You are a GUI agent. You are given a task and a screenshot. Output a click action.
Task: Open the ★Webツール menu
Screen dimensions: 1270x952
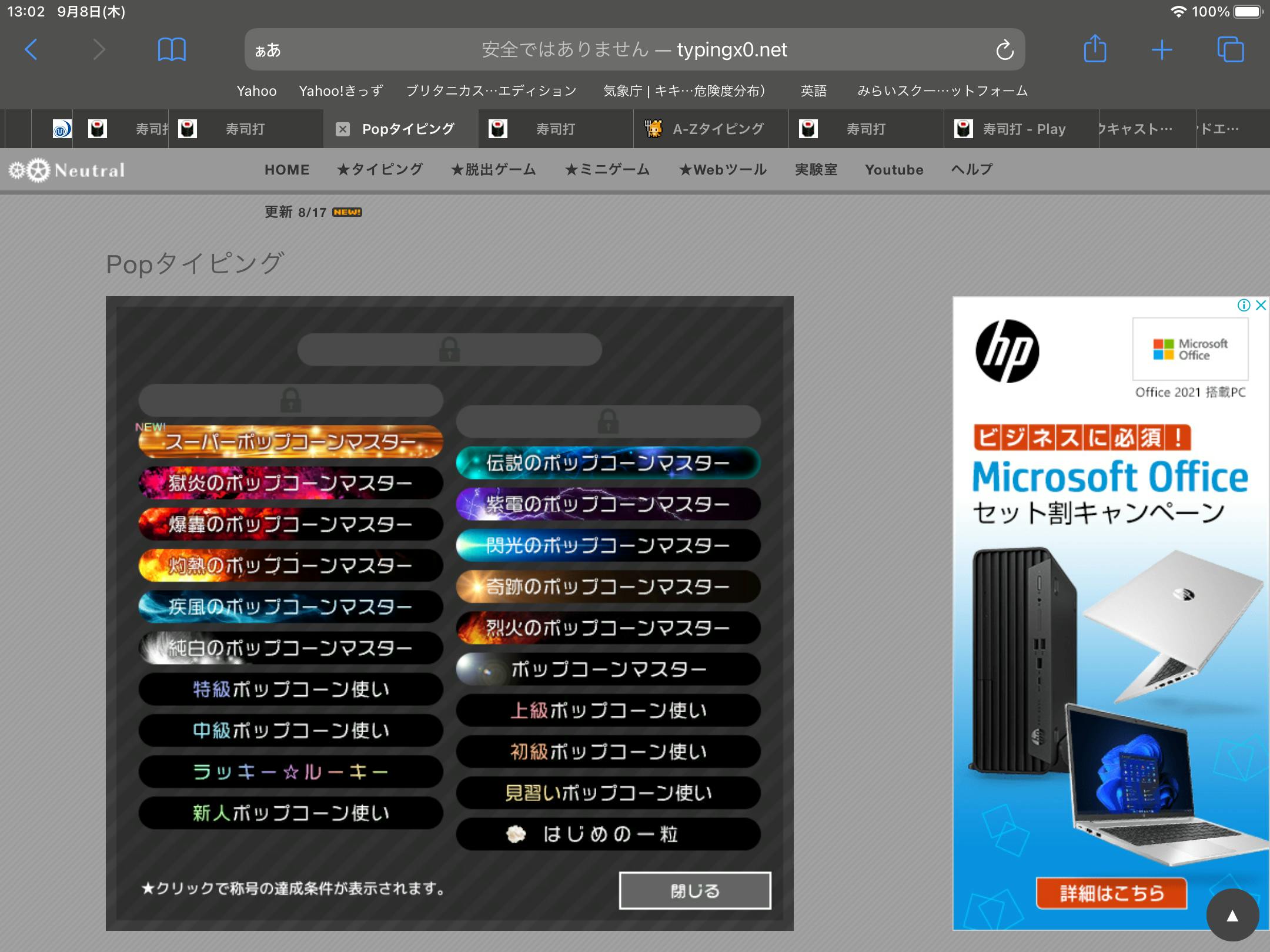(x=723, y=170)
